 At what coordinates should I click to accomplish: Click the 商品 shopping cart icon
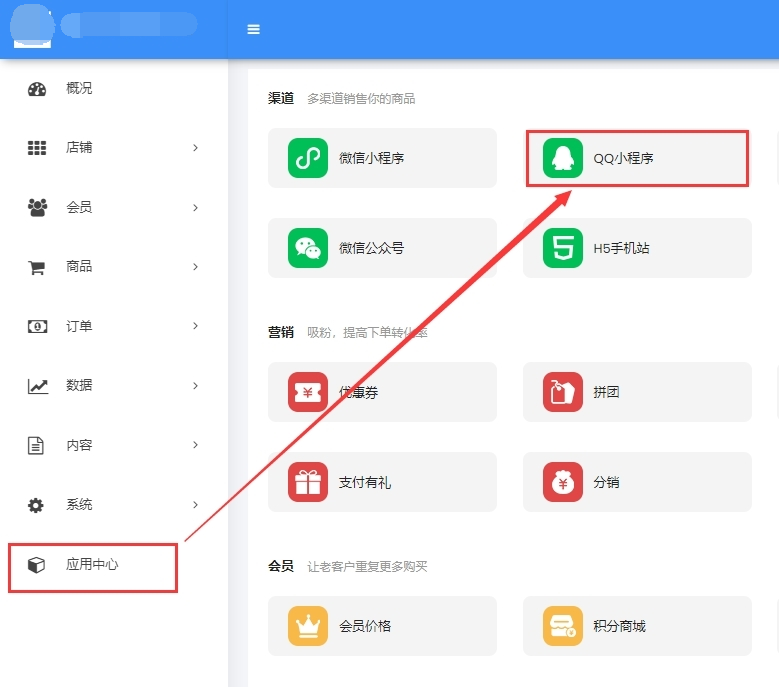pyautogui.click(x=37, y=267)
